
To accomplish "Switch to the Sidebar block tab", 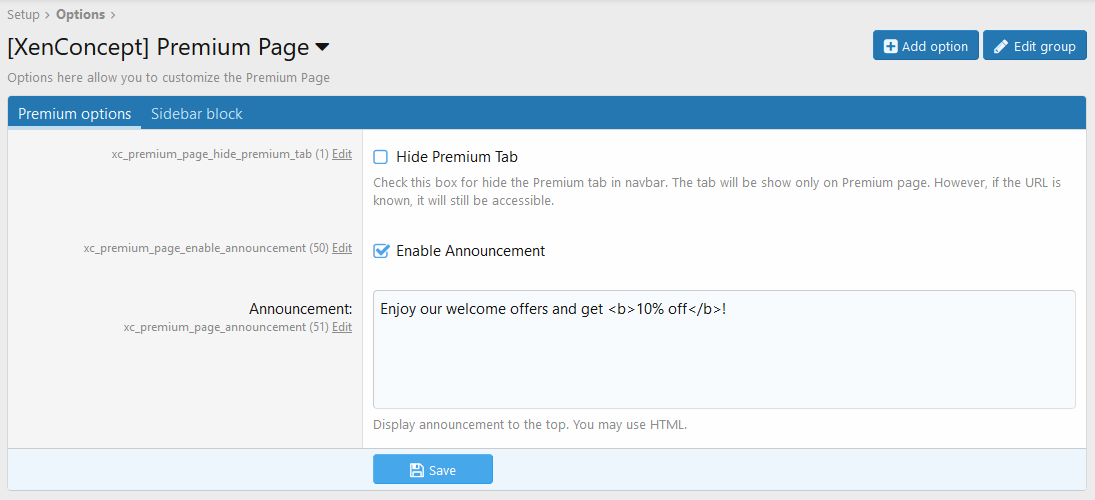I will pos(197,114).
